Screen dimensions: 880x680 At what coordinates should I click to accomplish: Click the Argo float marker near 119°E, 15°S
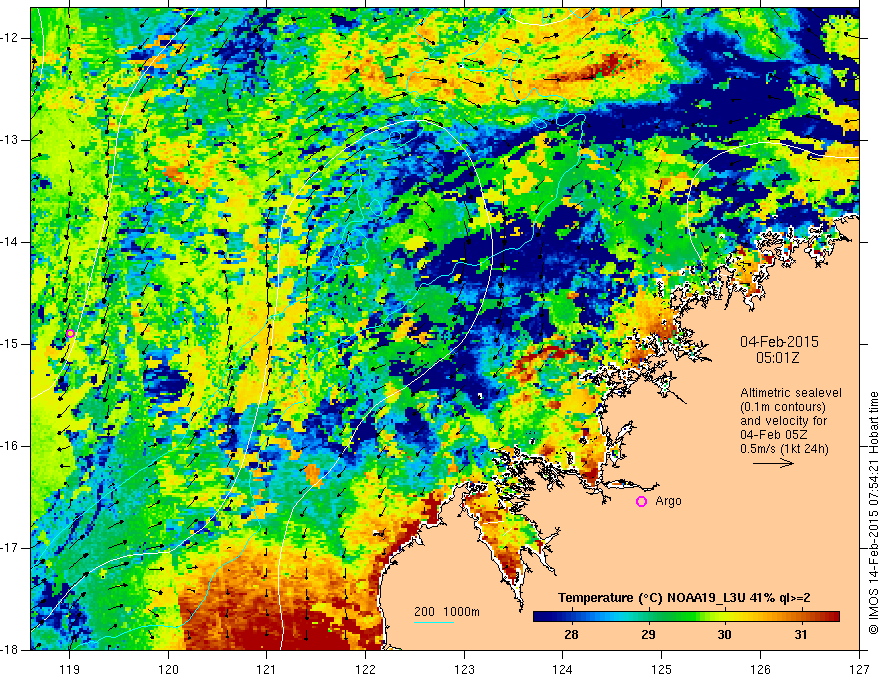[x=70, y=334]
